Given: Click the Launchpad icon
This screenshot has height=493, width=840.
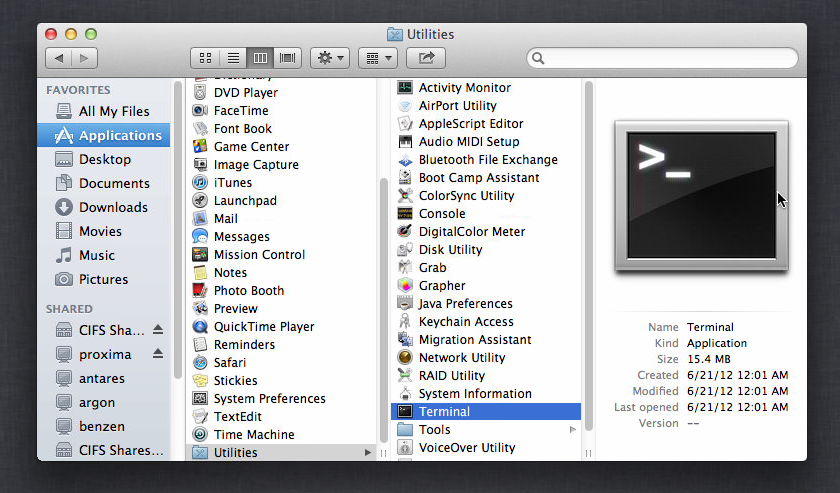Looking at the screenshot, I should [x=200, y=200].
